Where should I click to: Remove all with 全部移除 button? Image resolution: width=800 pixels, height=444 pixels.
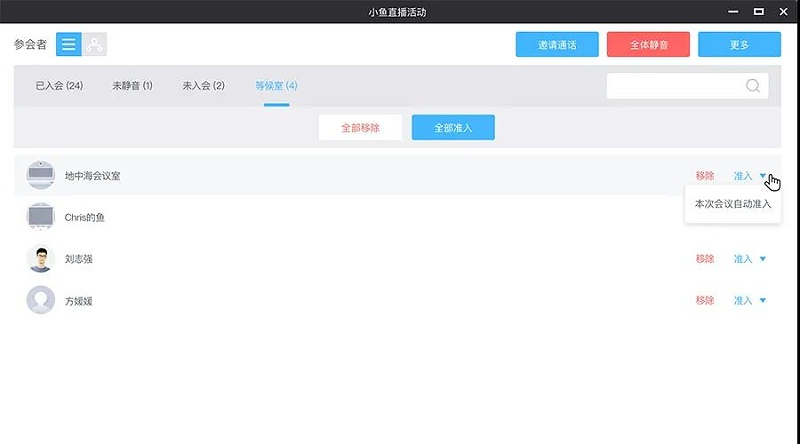[x=360, y=128]
